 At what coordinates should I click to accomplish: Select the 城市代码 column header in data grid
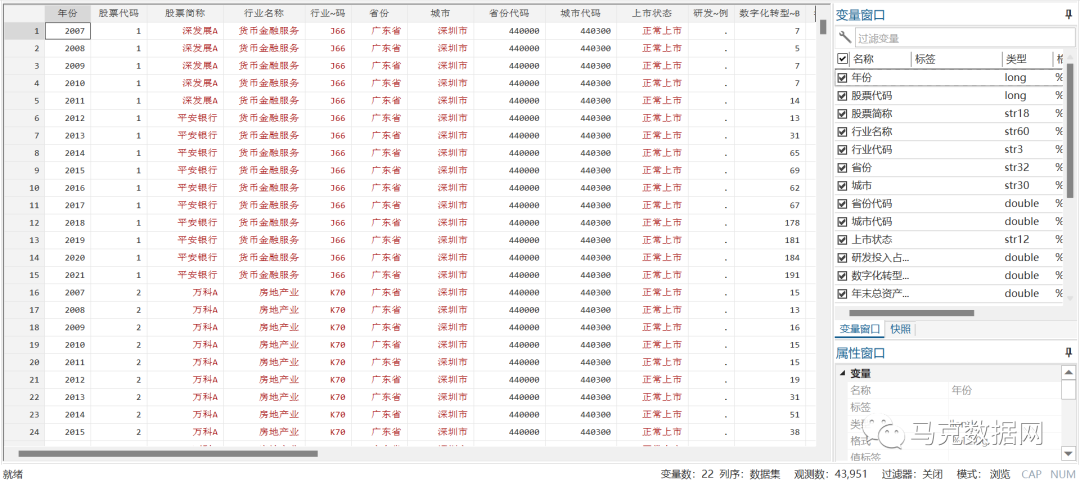581,13
